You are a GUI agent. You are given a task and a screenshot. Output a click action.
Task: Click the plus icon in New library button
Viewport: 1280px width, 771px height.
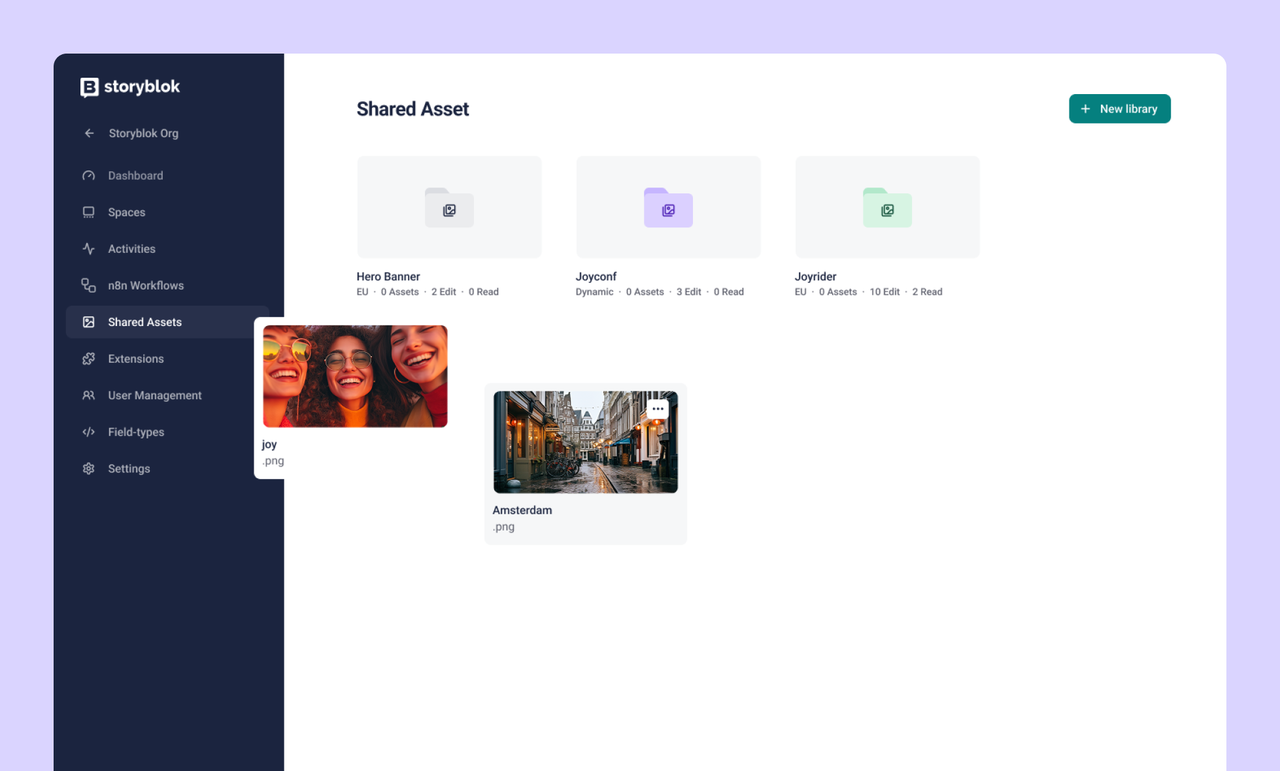click(x=1086, y=109)
